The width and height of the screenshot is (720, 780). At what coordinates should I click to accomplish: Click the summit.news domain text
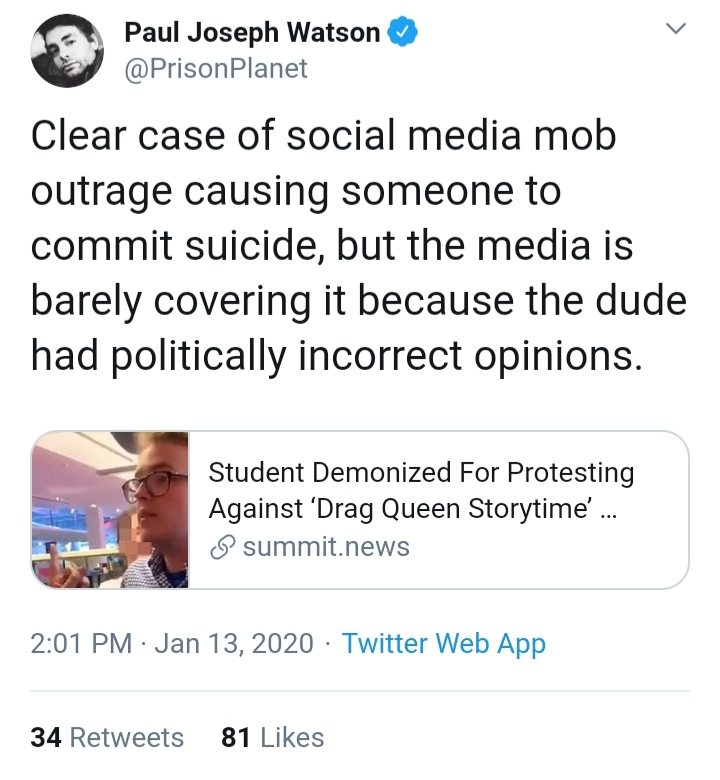click(x=326, y=547)
